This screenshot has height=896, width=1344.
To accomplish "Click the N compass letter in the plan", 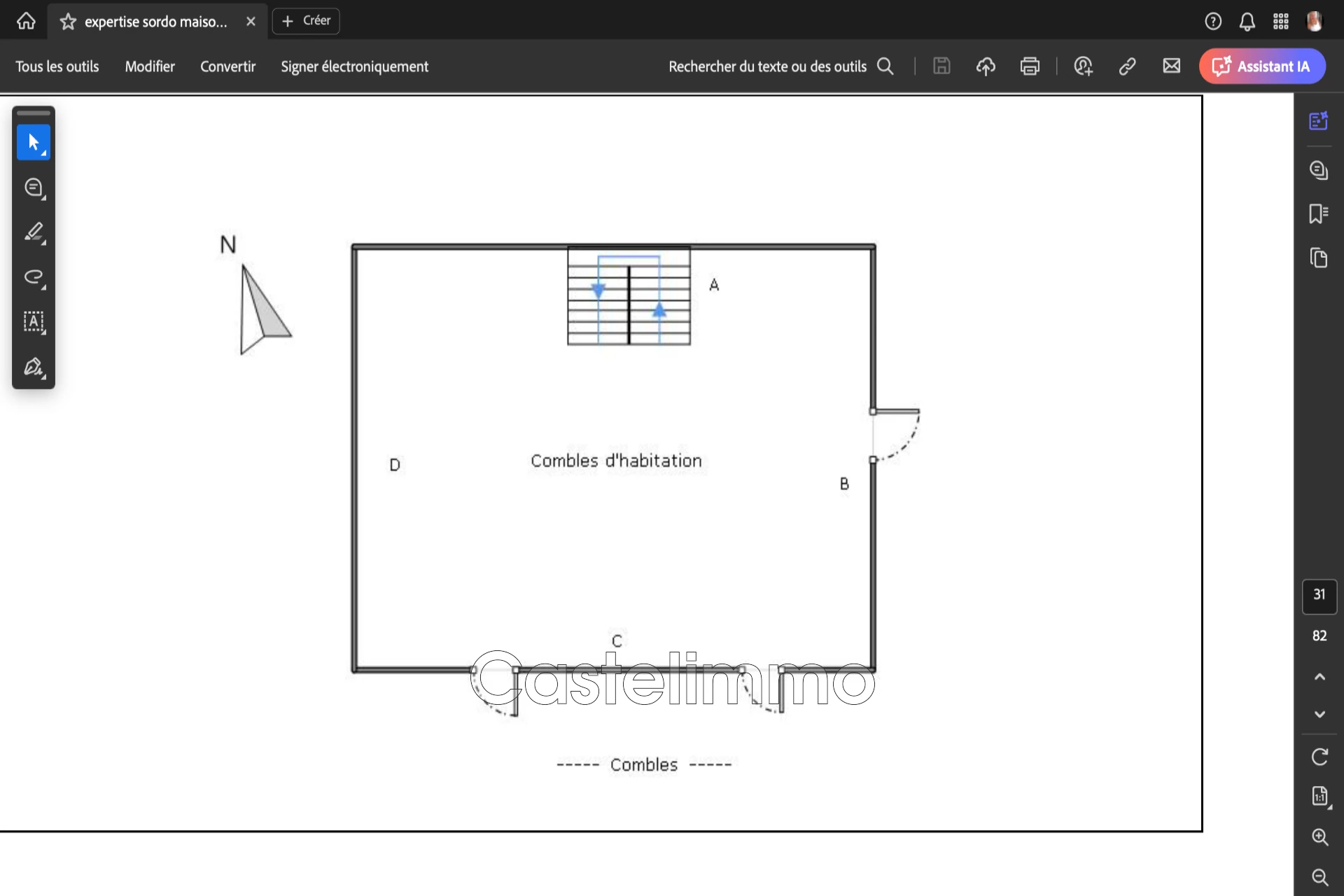I will 228,244.
